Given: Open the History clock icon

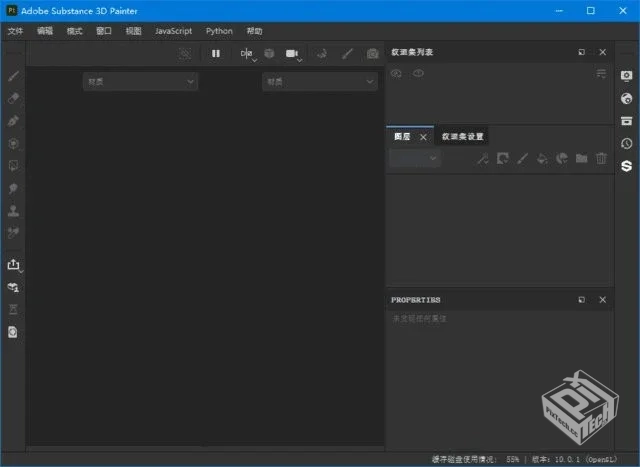Looking at the screenshot, I should click(626, 143).
